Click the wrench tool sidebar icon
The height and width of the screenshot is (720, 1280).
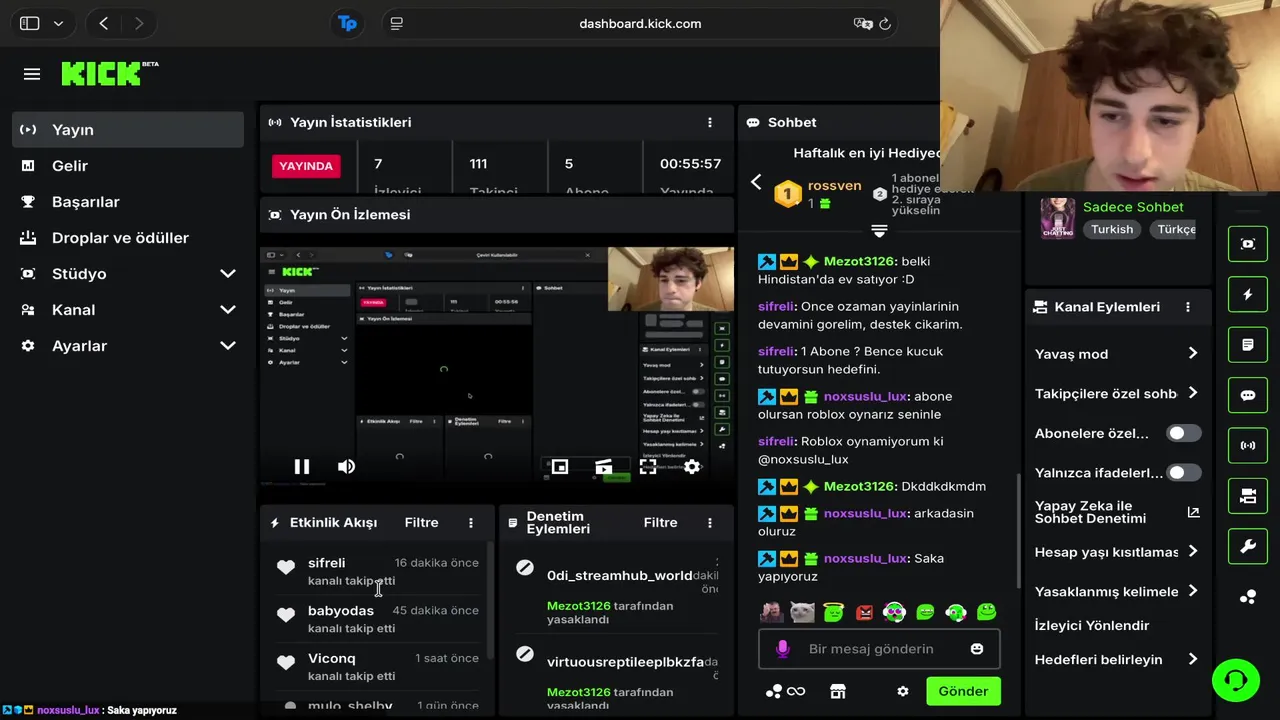pyautogui.click(x=1248, y=546)
